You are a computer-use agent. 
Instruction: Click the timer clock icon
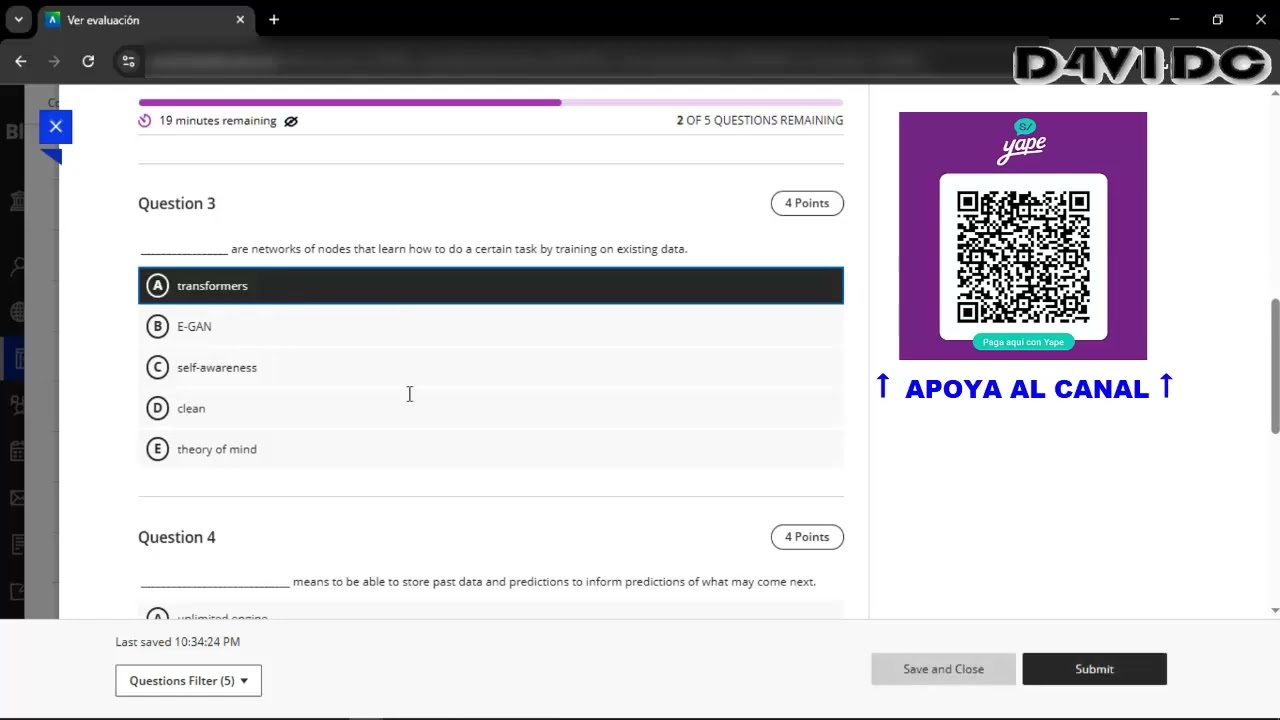point(145,121)
